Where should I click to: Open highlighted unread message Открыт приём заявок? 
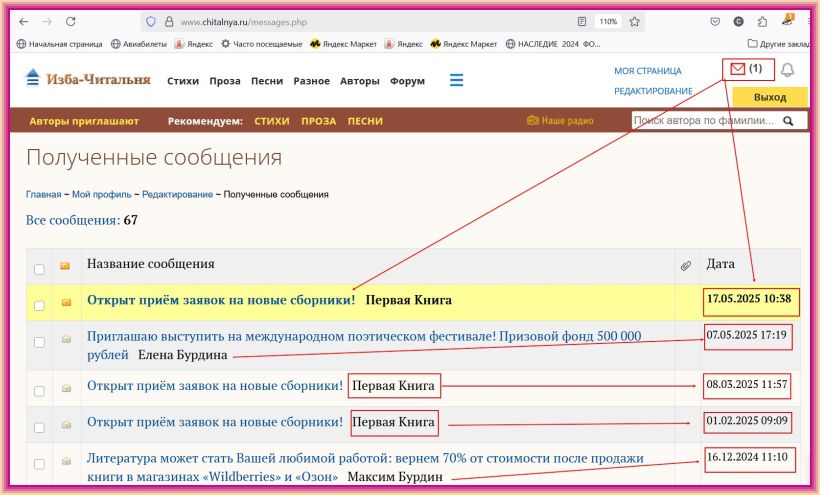pos(221,300)
